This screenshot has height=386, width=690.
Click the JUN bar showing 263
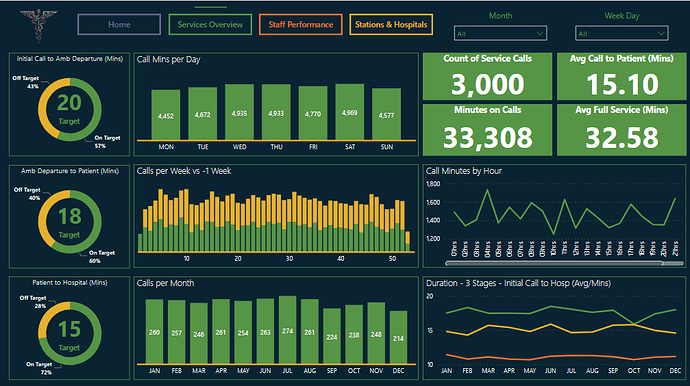pos(265,331)
